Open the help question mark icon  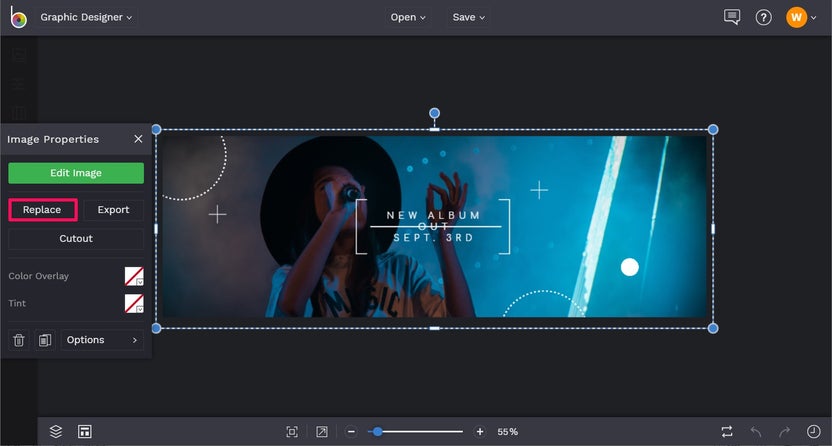pyautogui.click(x=763, y=17)
